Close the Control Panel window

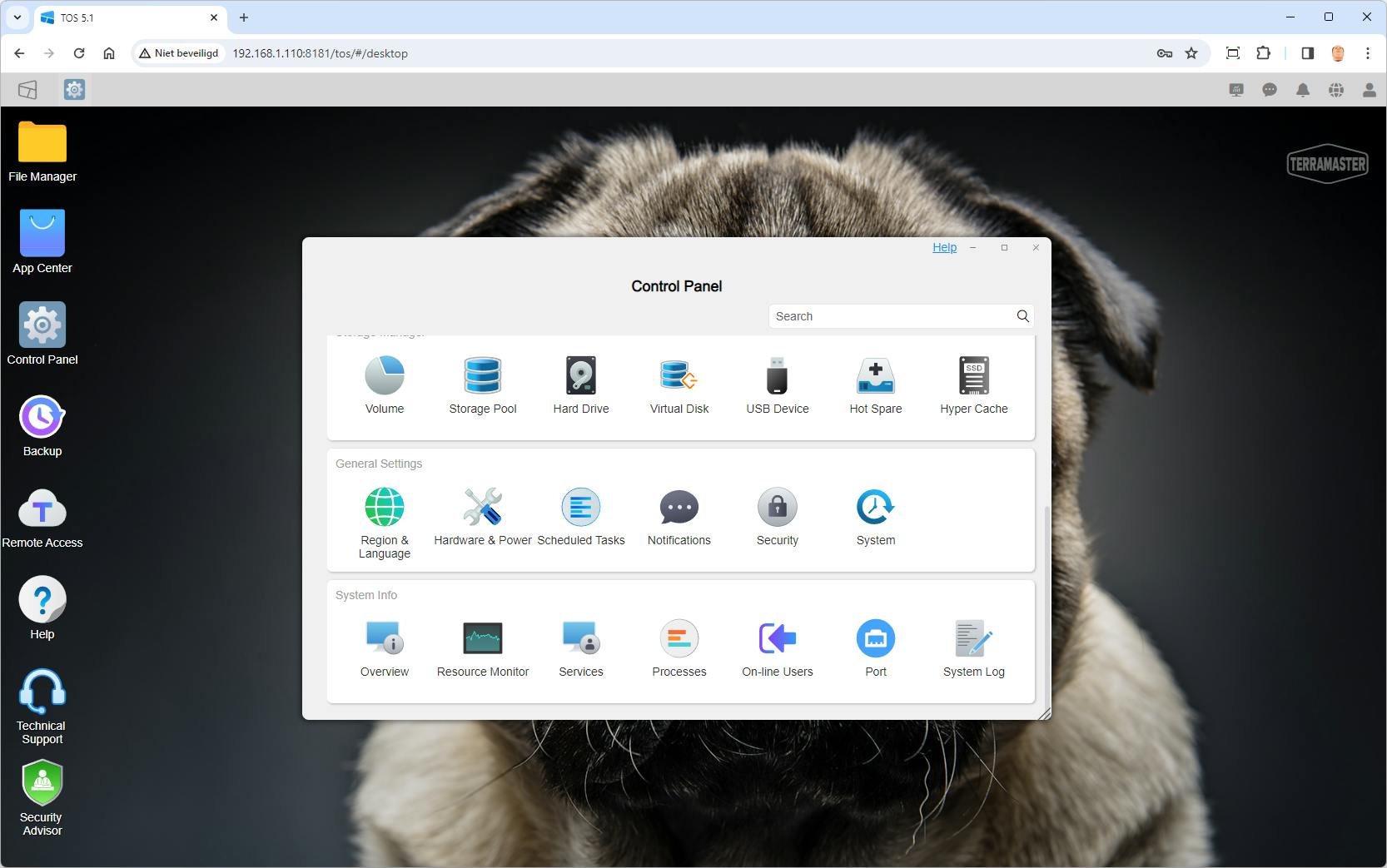(x=1036, y=247)
